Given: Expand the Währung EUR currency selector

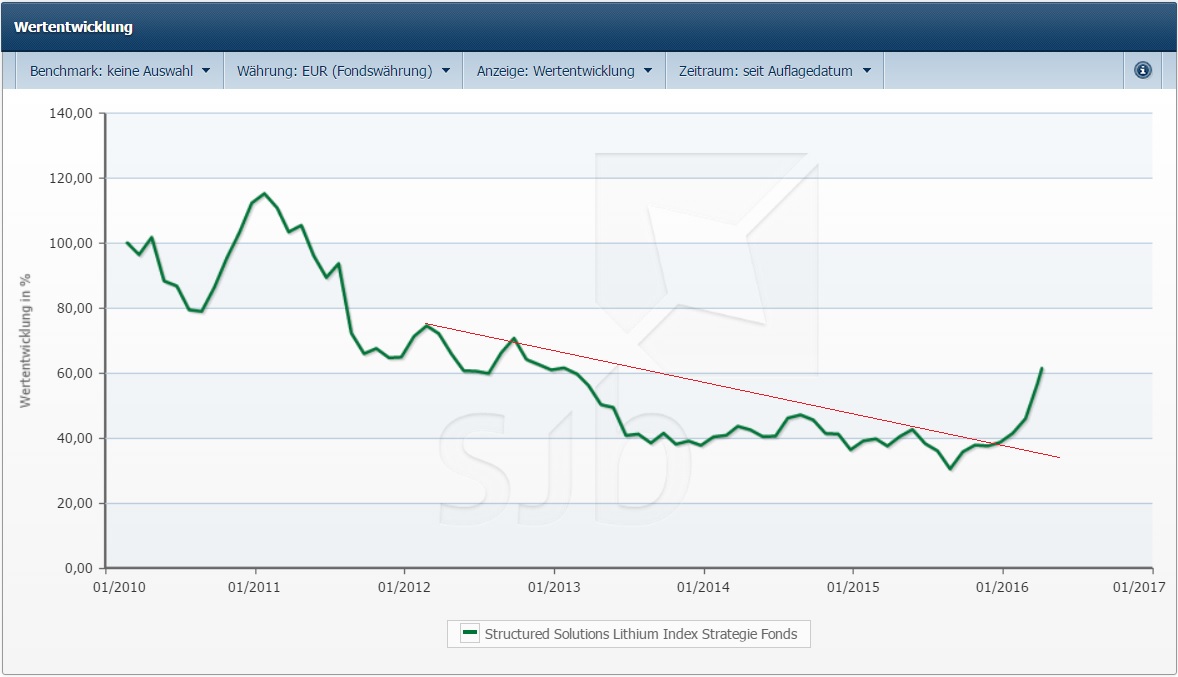Looking at the screenshot, I should pyautogui.click(x=343, y=71).
